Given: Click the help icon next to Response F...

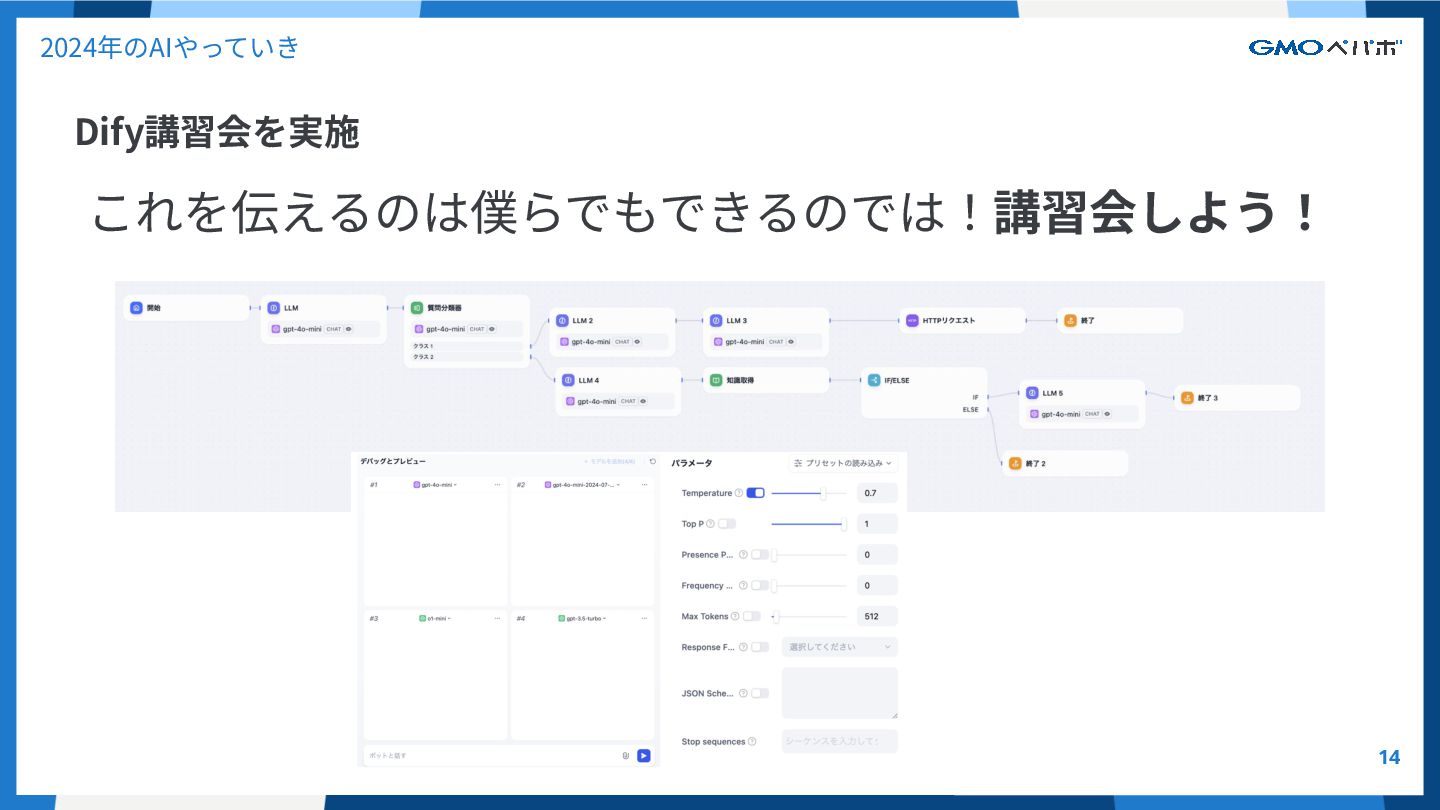Looking at the screenshot, I should coord(743,648).
